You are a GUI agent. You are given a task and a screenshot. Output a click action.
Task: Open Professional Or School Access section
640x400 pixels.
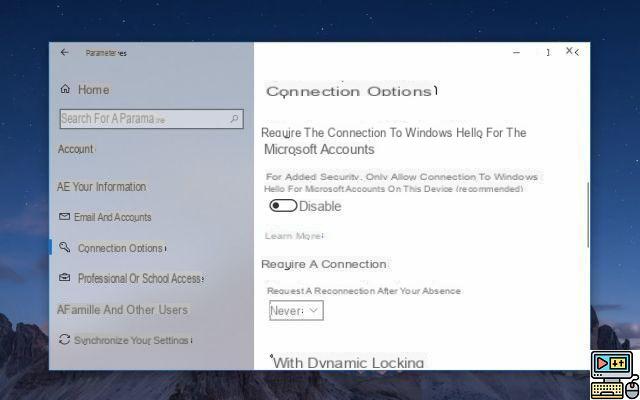coord(141,278)
